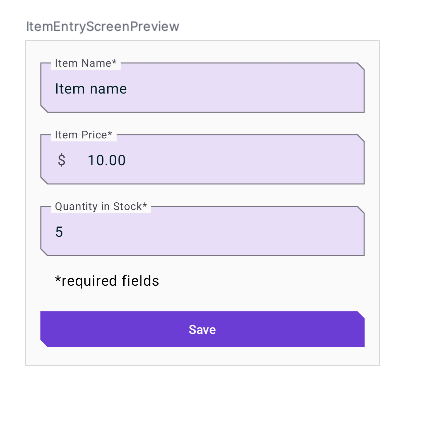
Task: Click the ItemEntryScreenPreview title label
Action: 103,27
